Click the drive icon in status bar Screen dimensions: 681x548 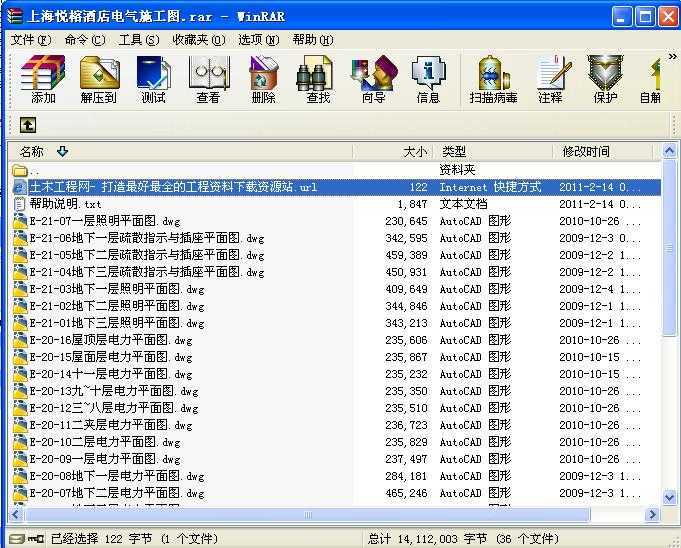tap(17, 539)
